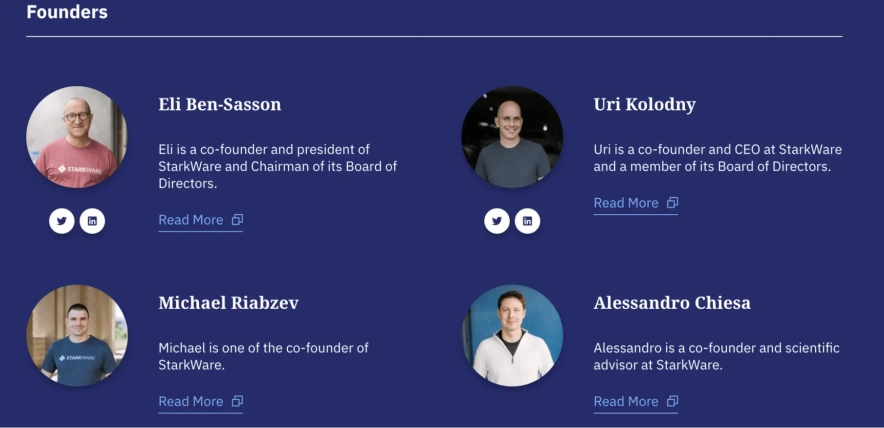Read more about Michael Riabzev
884x428 pixels.
point(191,401)
